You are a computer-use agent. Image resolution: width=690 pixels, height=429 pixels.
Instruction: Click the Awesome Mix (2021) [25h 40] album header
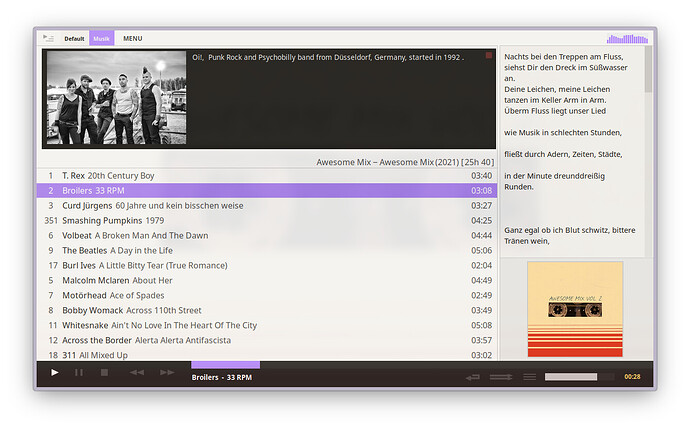405,162
